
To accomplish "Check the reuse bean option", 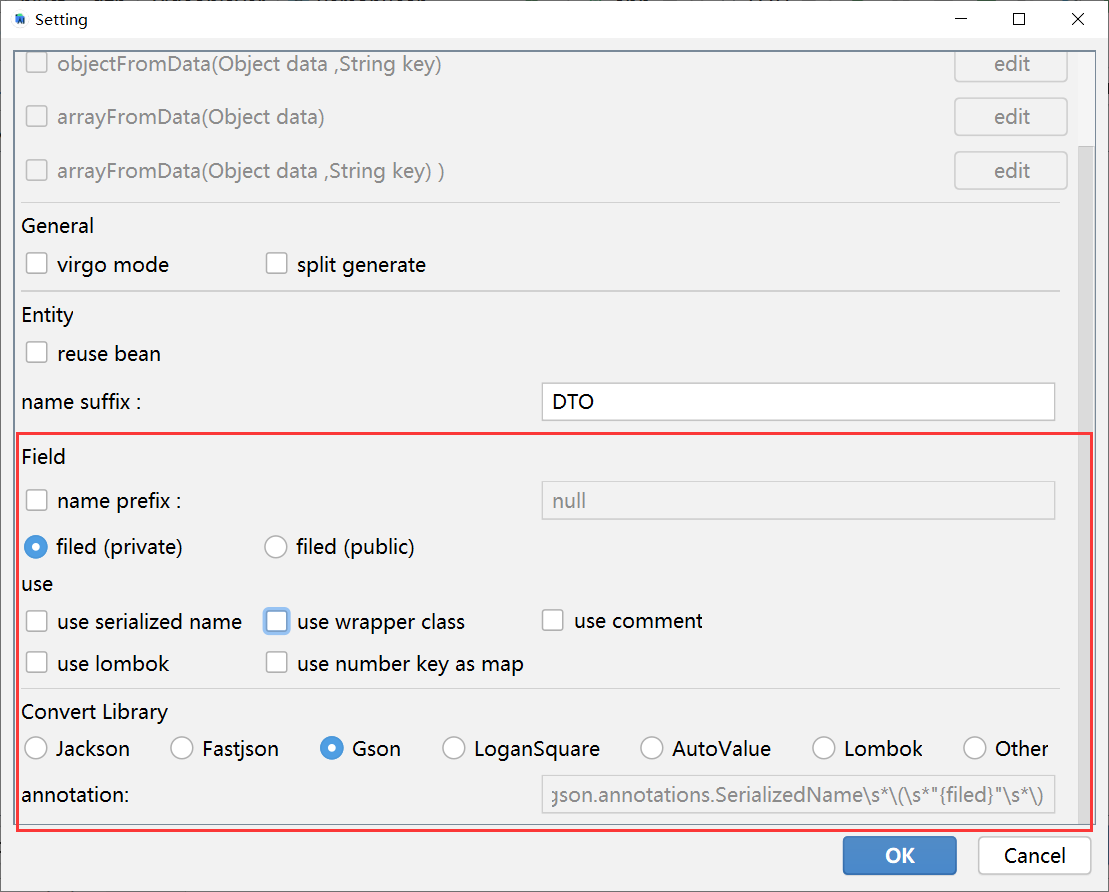I will click(x=37, y=352).
